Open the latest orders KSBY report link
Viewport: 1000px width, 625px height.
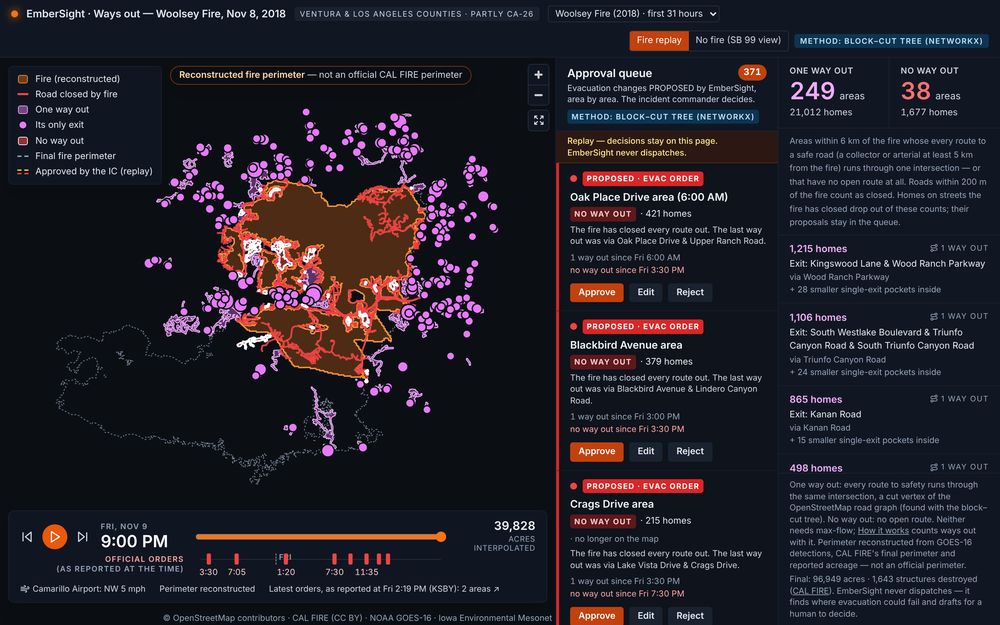click(384, 589)
